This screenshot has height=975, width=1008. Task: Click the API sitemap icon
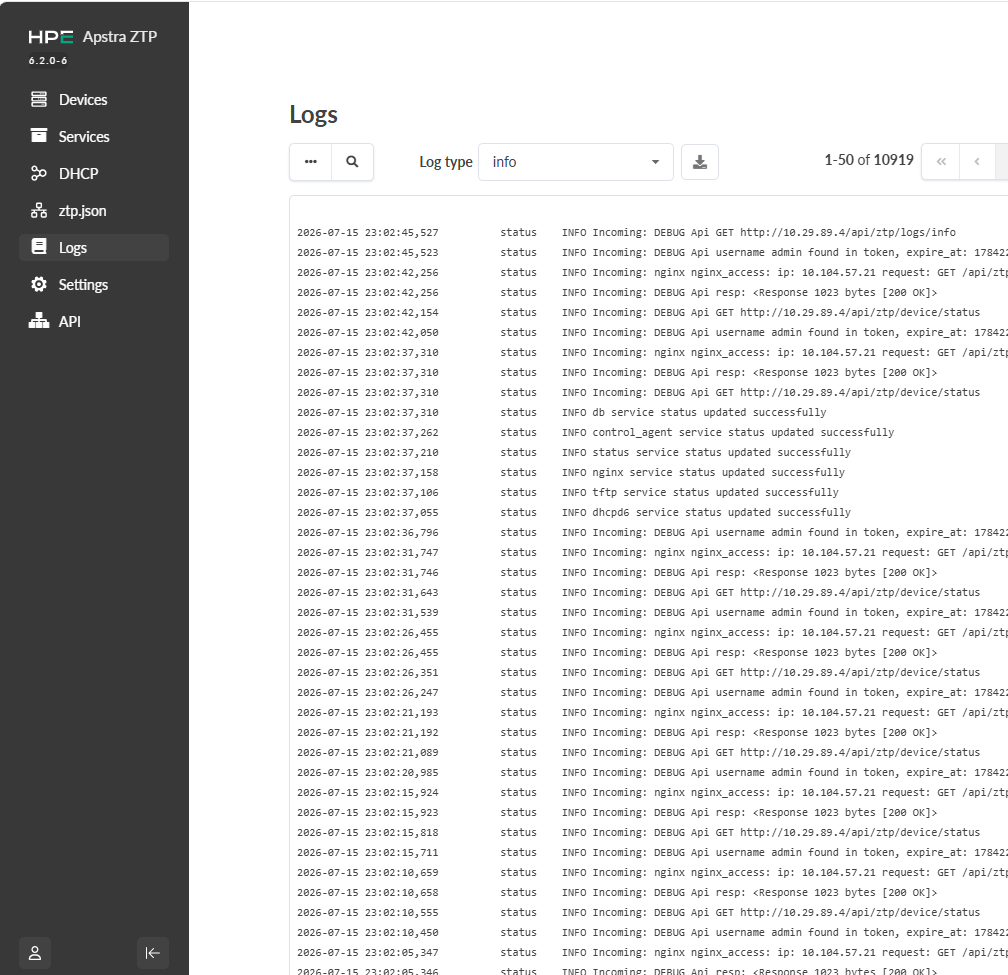pyautogui.click(x=39, y=321)
